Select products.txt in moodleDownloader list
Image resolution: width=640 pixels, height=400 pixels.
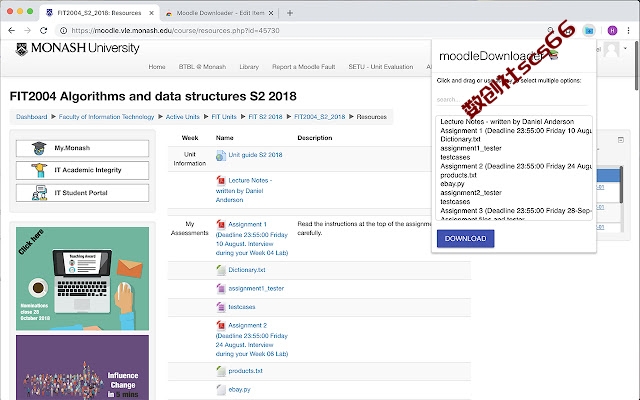pos(458,175)
